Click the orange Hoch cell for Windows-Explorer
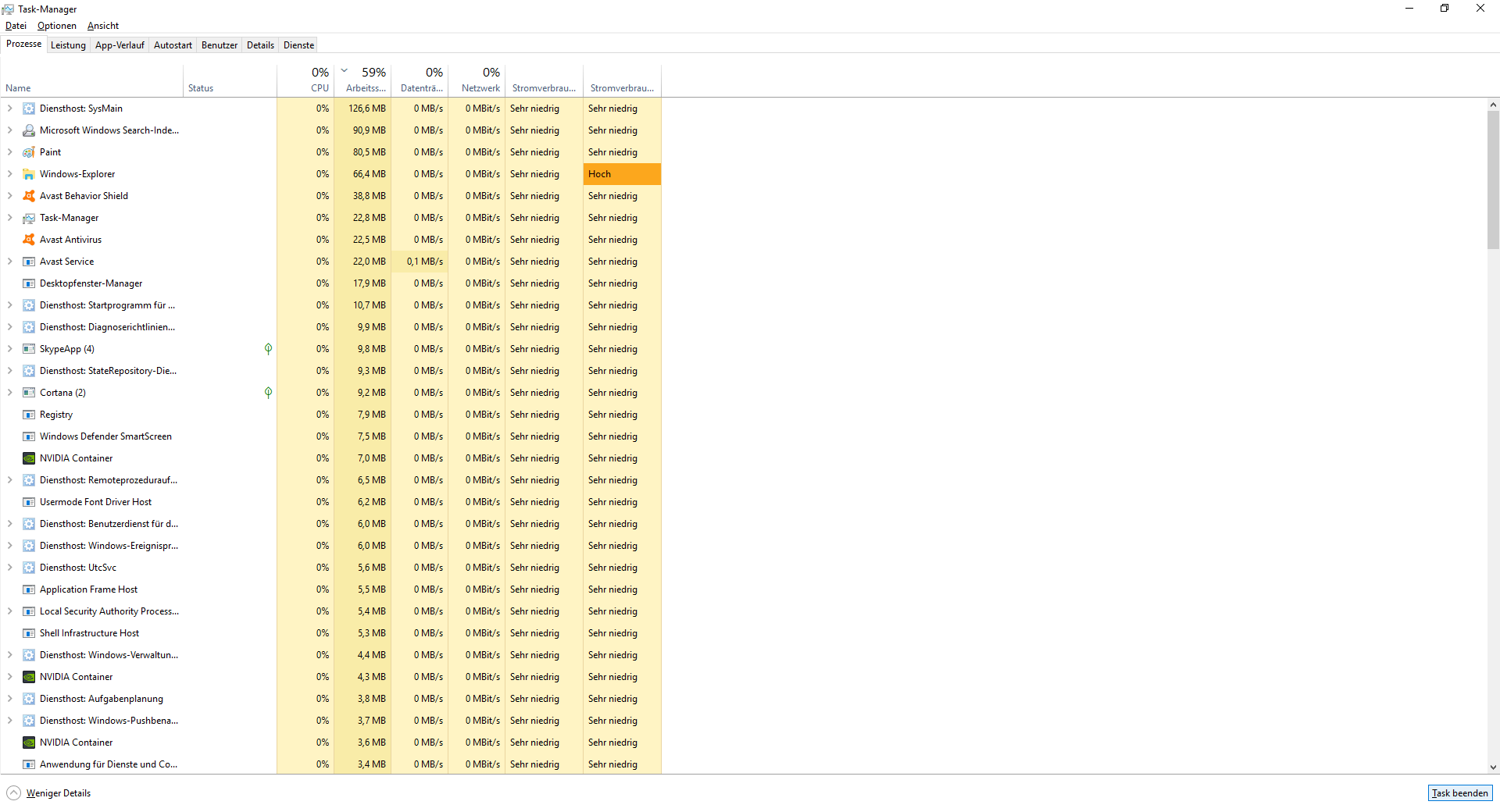This screenshot has width=1500, height=812. 622,174
